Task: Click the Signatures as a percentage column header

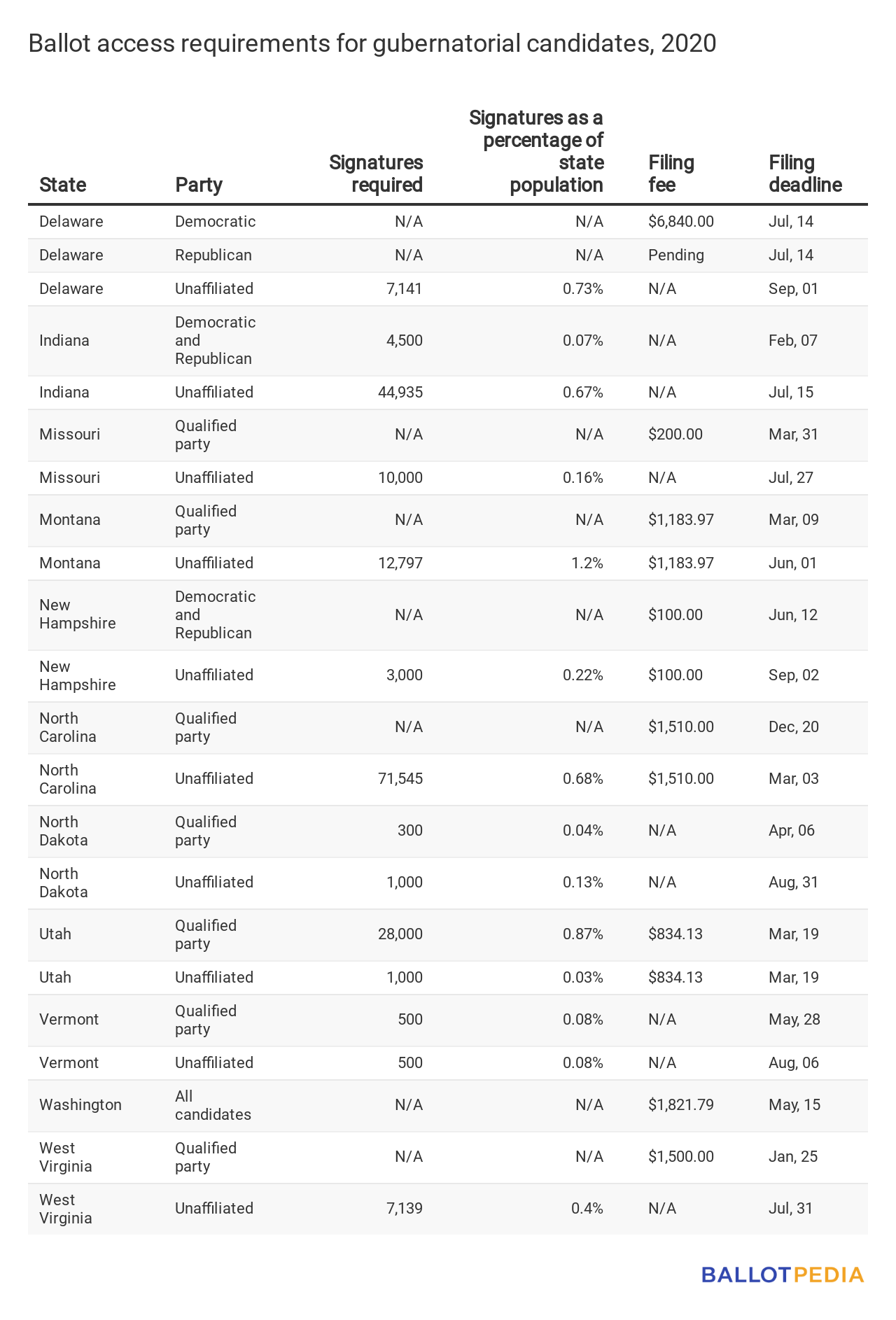Action: tap(536, 151)
